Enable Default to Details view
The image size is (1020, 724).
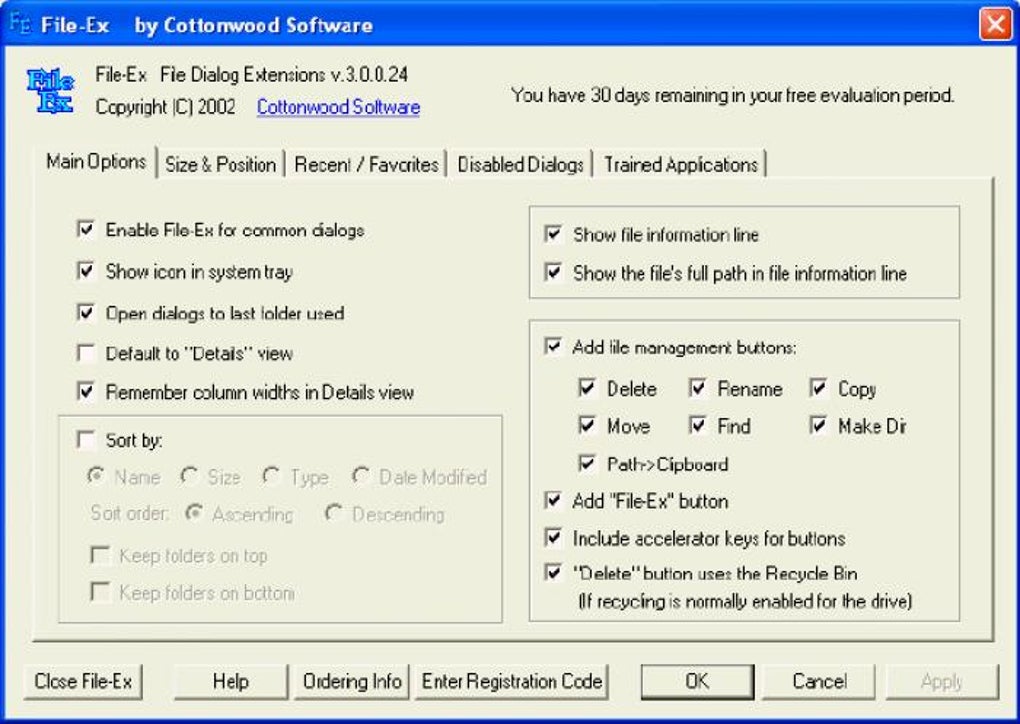[x=86, y=352]
